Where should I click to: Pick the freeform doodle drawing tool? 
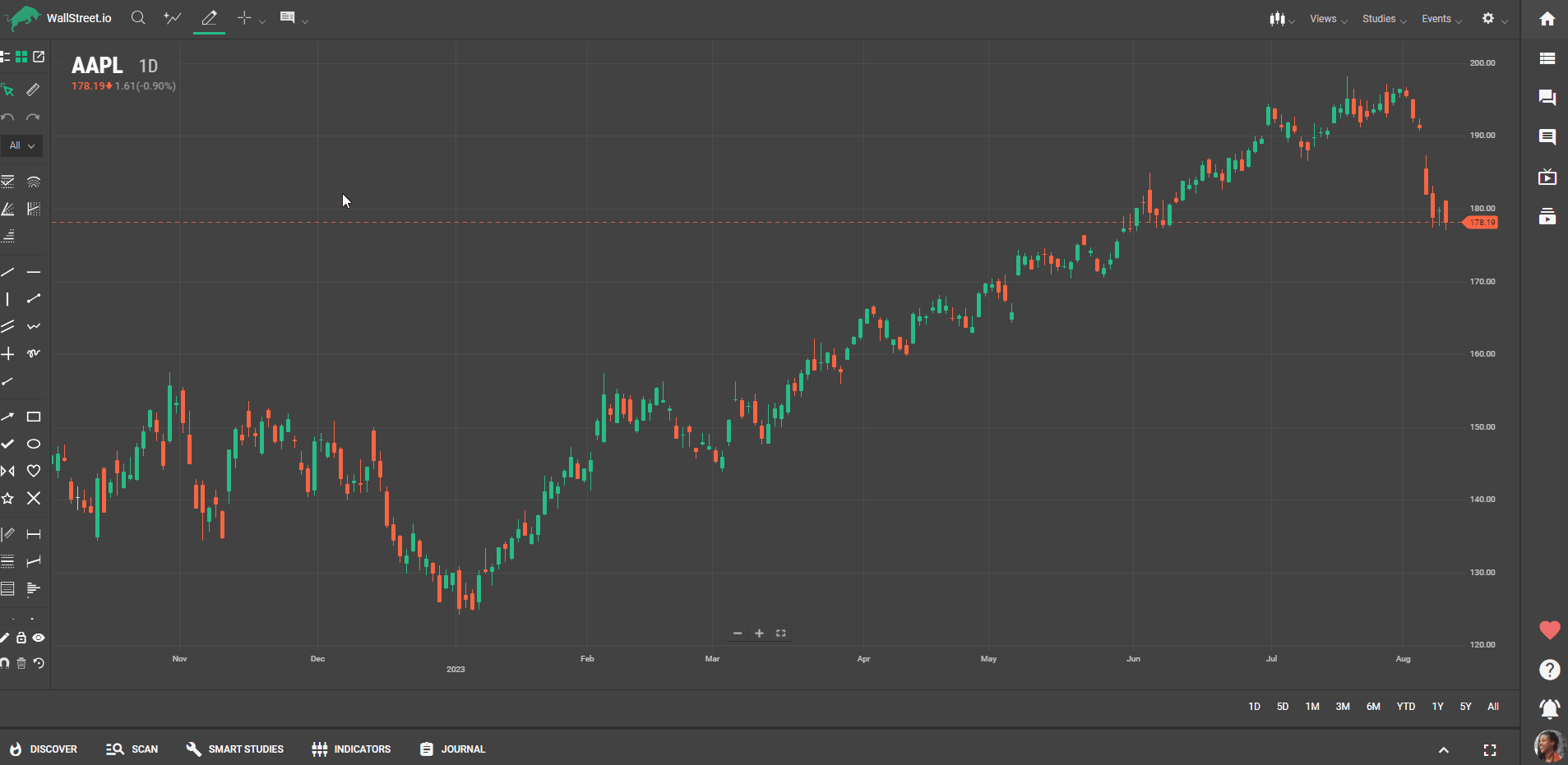(34, 353)
